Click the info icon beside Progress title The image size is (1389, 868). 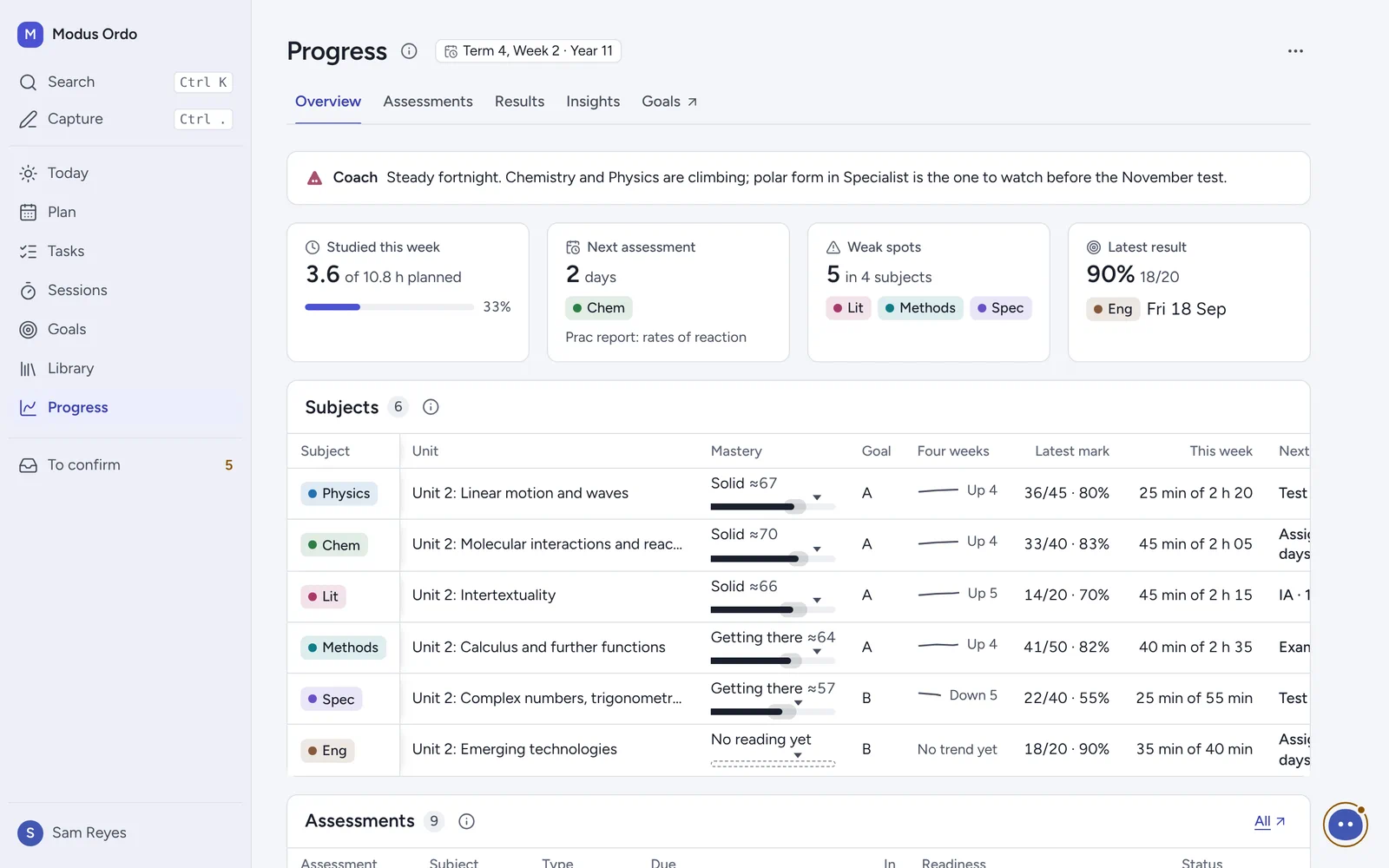click(x=409, y=51)
